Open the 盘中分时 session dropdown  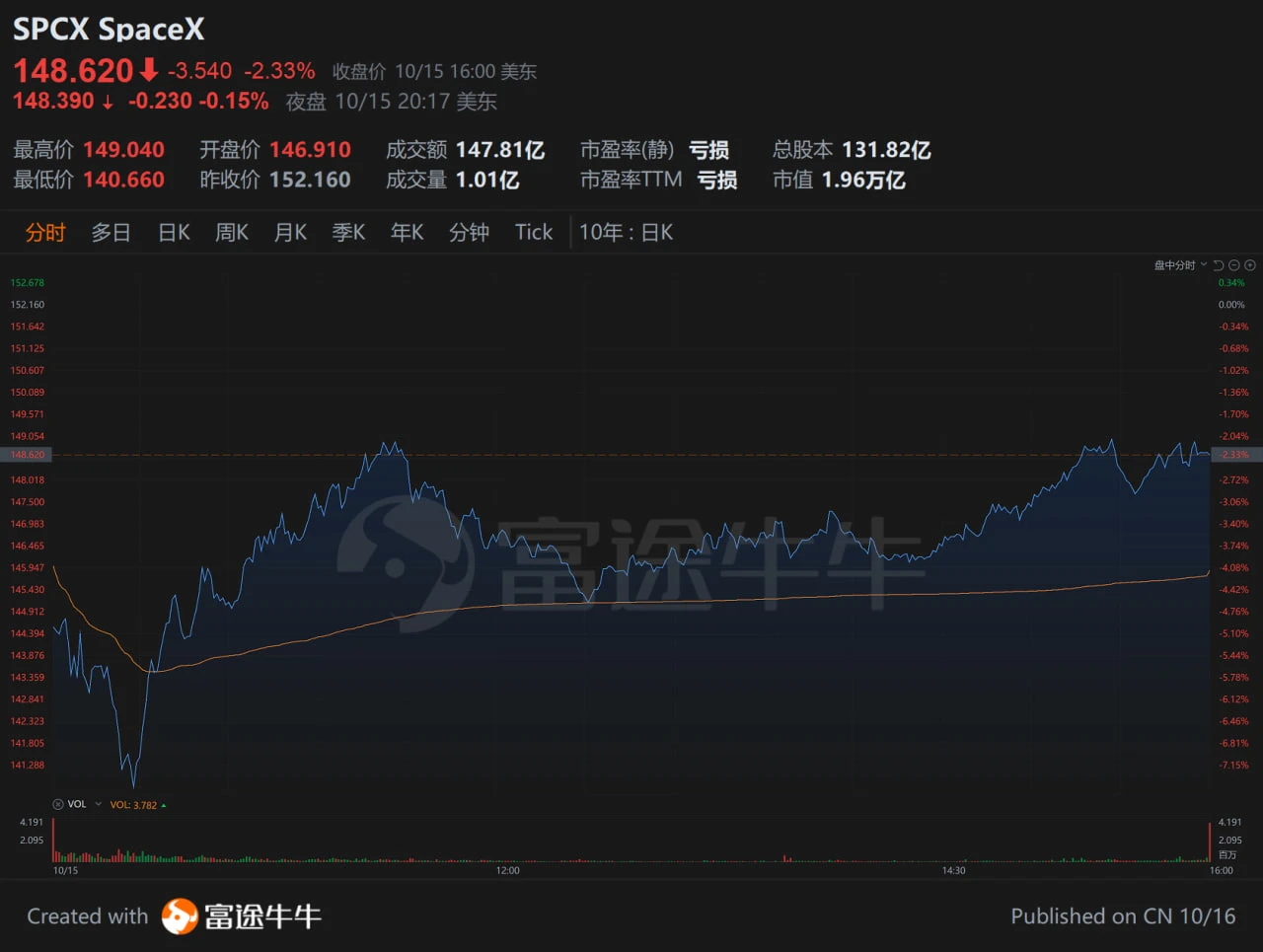pyautogui.click(x=1180, y=265)
